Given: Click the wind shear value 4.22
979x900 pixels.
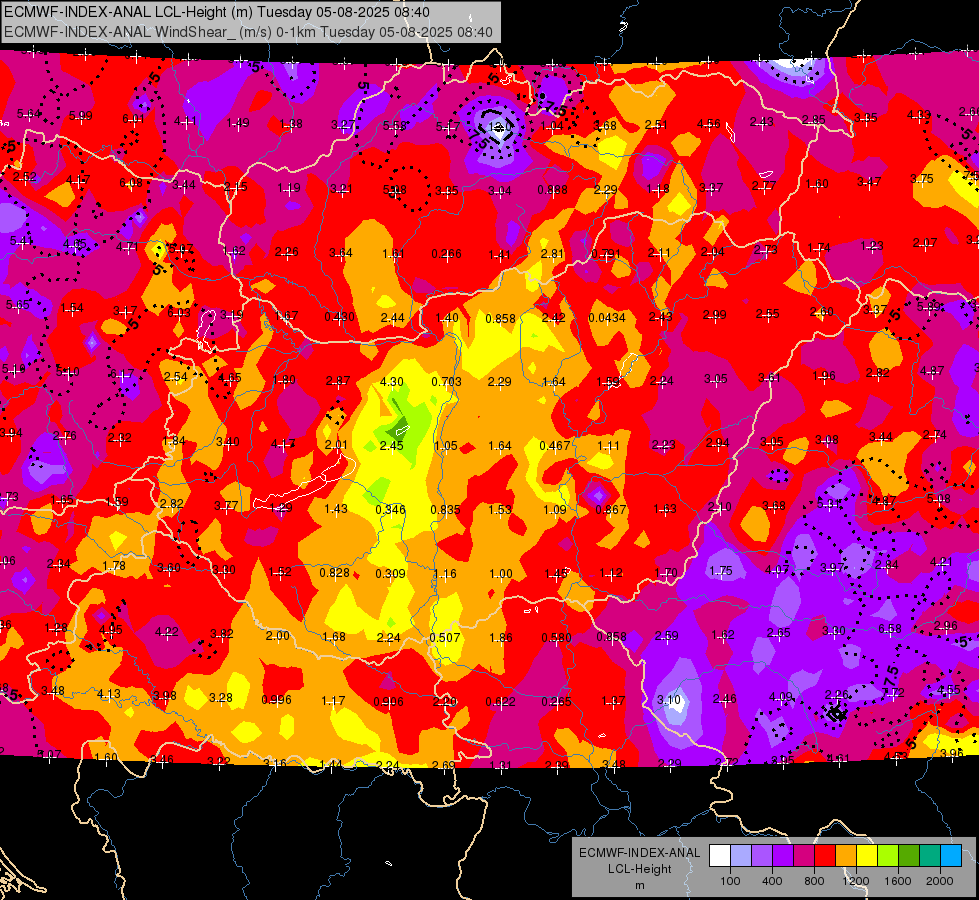Looking at the screenshot, I should coord(167,632).
